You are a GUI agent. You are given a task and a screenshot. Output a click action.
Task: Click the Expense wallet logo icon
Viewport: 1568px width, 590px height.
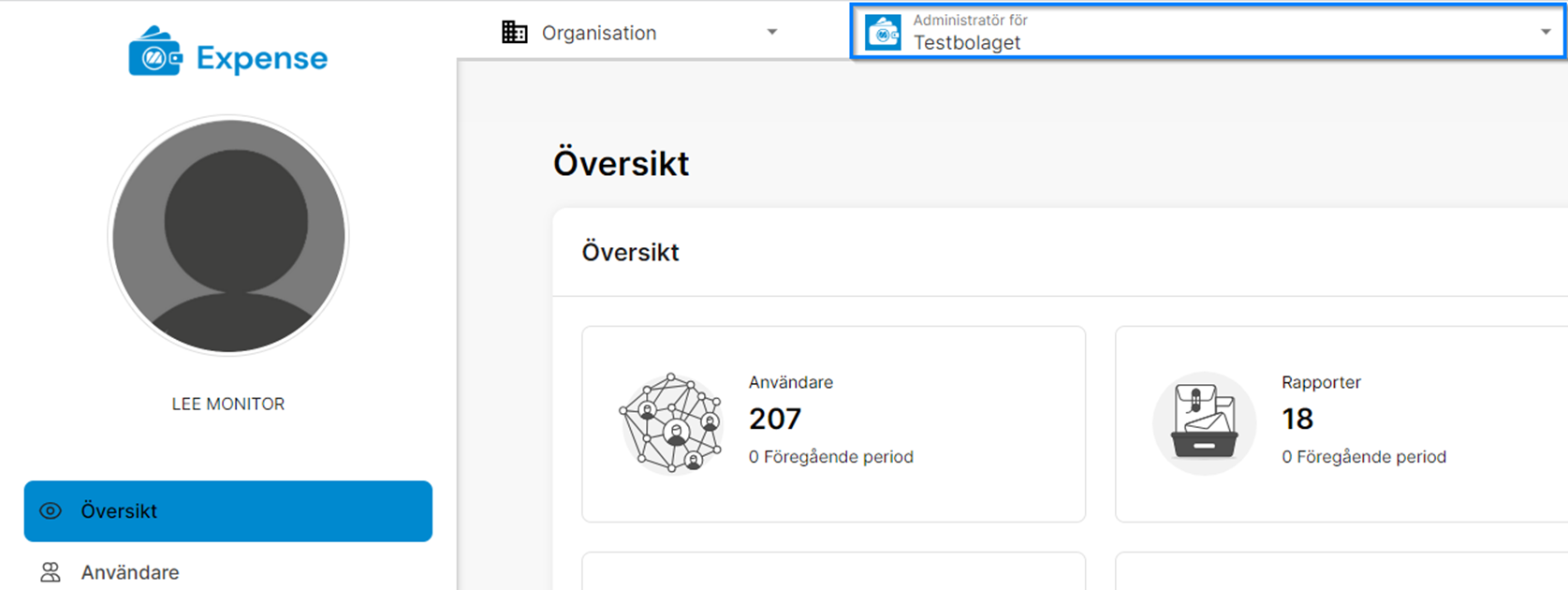click(154, 52)
